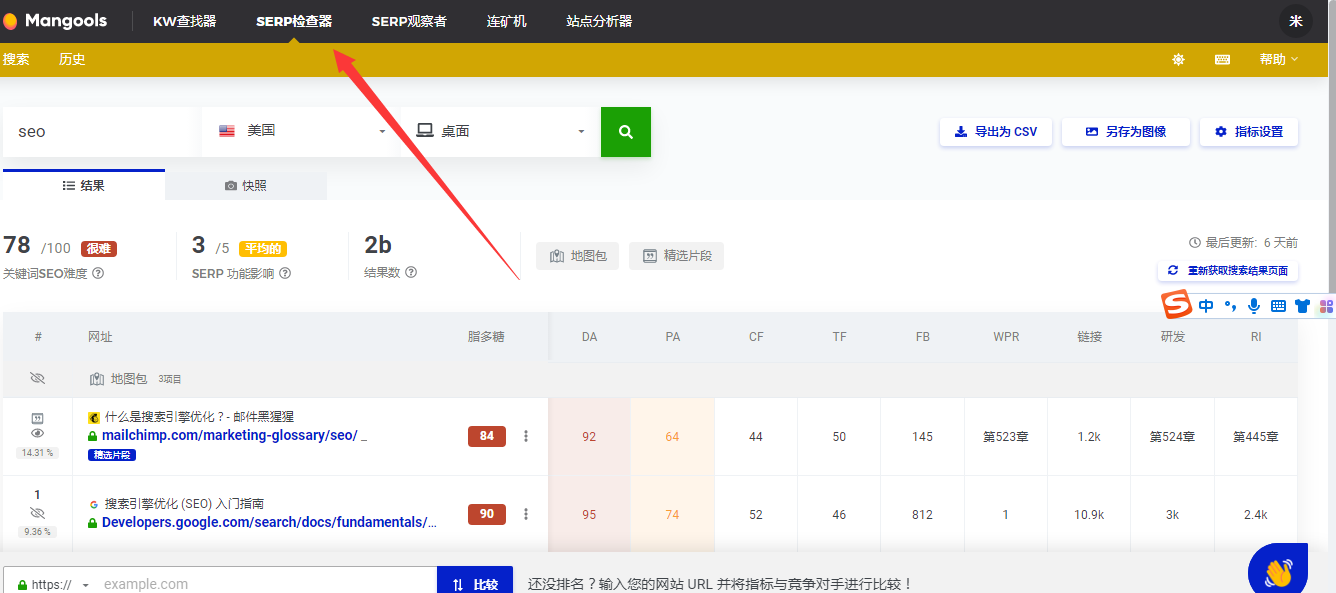Open the 桌面 device dropdown
The image size is (1336, 593).
[x=500, y=131]
